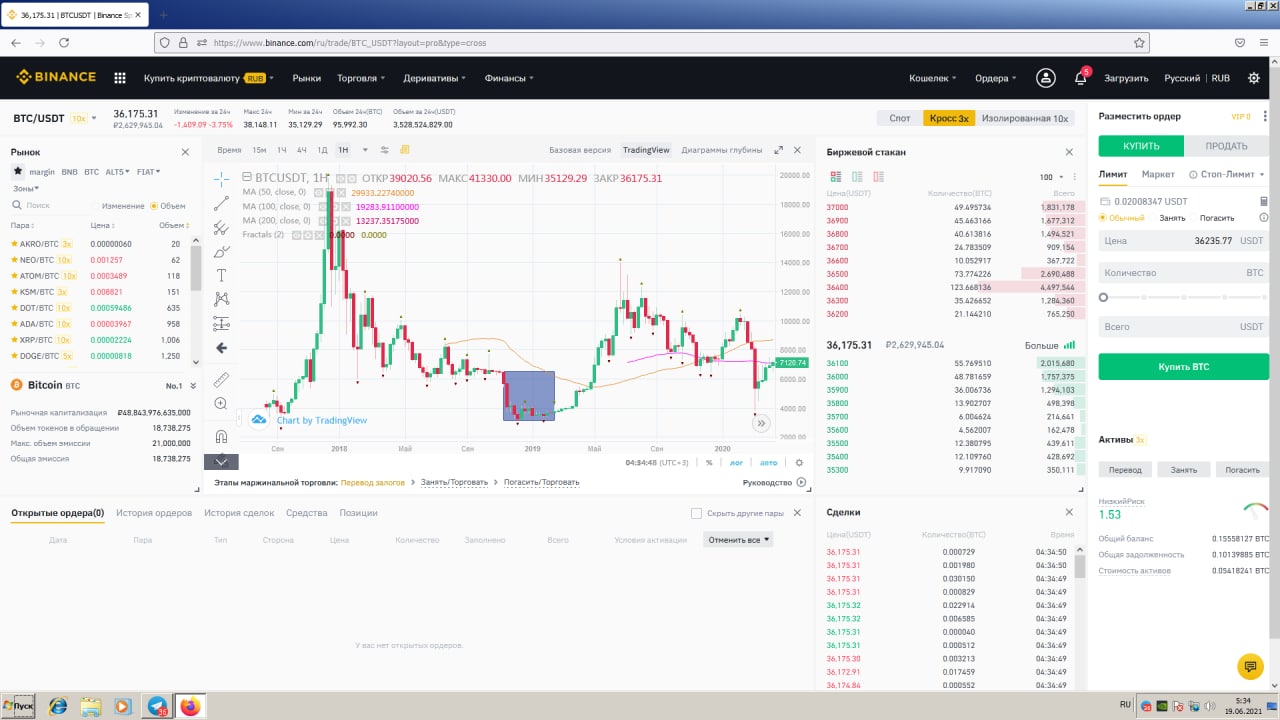Screen dimensions: 1280x720
Task: Open the ALTS market filter dropdown
Action: [118, 172]
